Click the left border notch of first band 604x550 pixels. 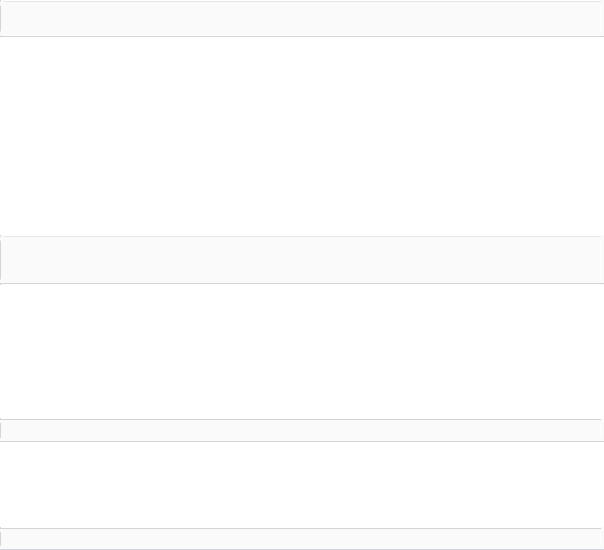1,19
